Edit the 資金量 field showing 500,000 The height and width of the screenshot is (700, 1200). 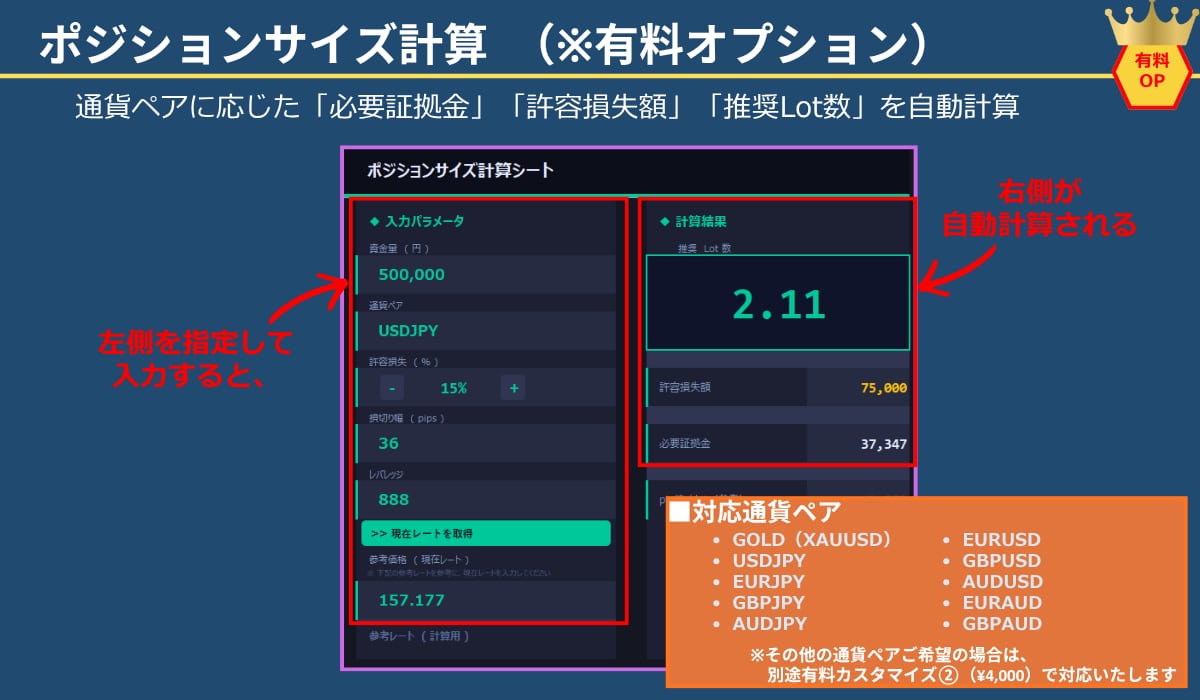coord(486,274)
